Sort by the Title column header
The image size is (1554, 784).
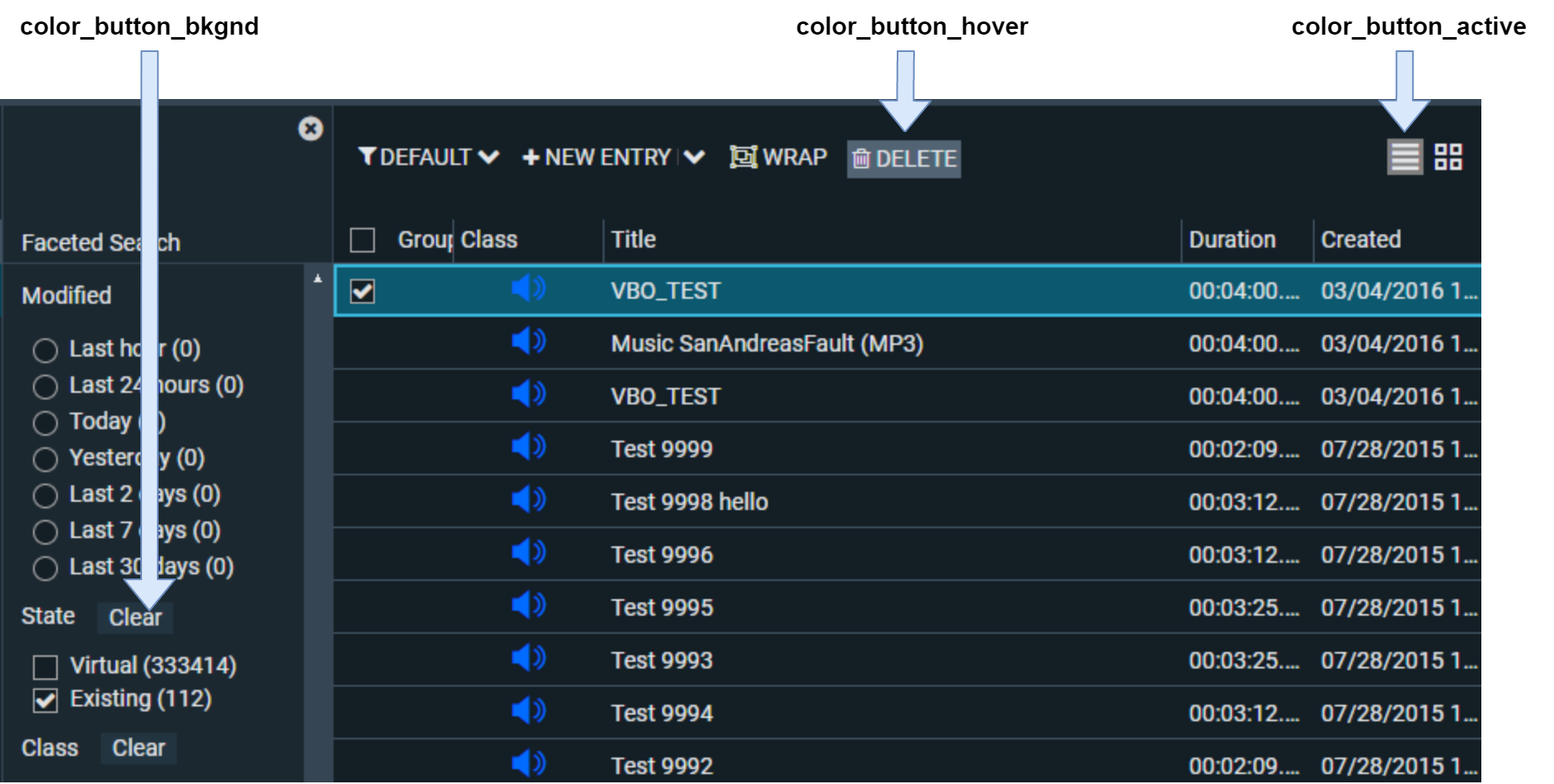click(633, 240)
